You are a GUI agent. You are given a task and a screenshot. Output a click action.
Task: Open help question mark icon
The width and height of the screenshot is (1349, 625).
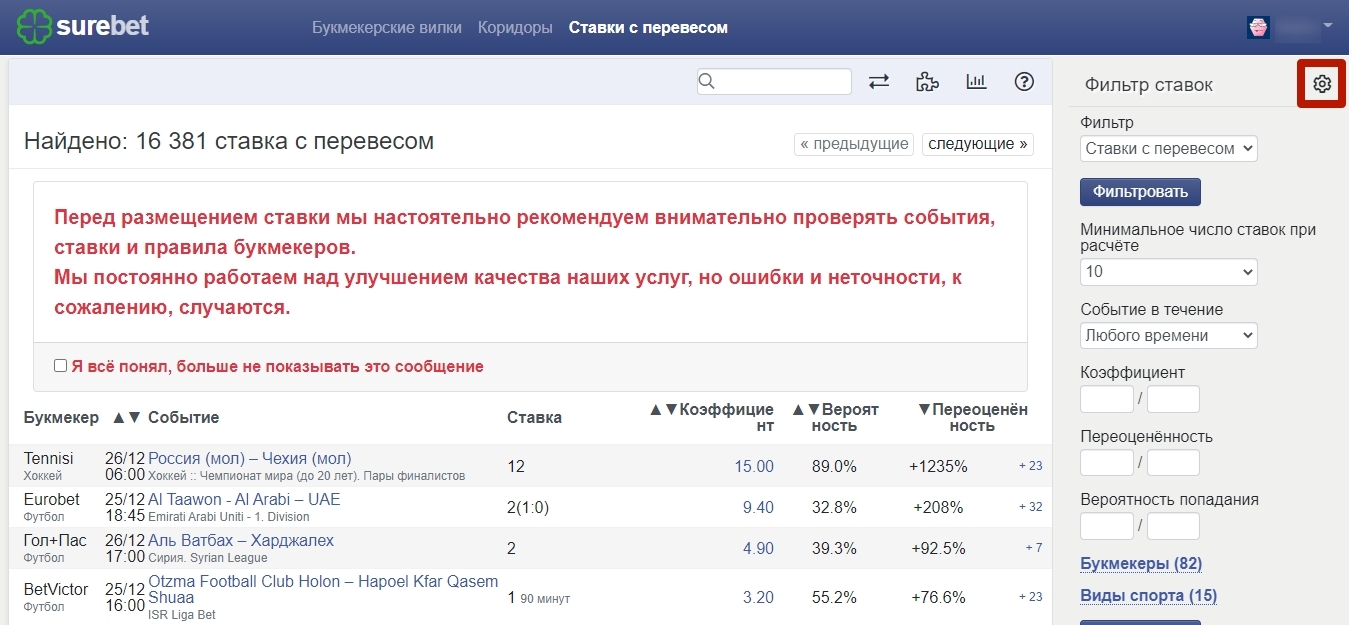[x=1024, y=82]
